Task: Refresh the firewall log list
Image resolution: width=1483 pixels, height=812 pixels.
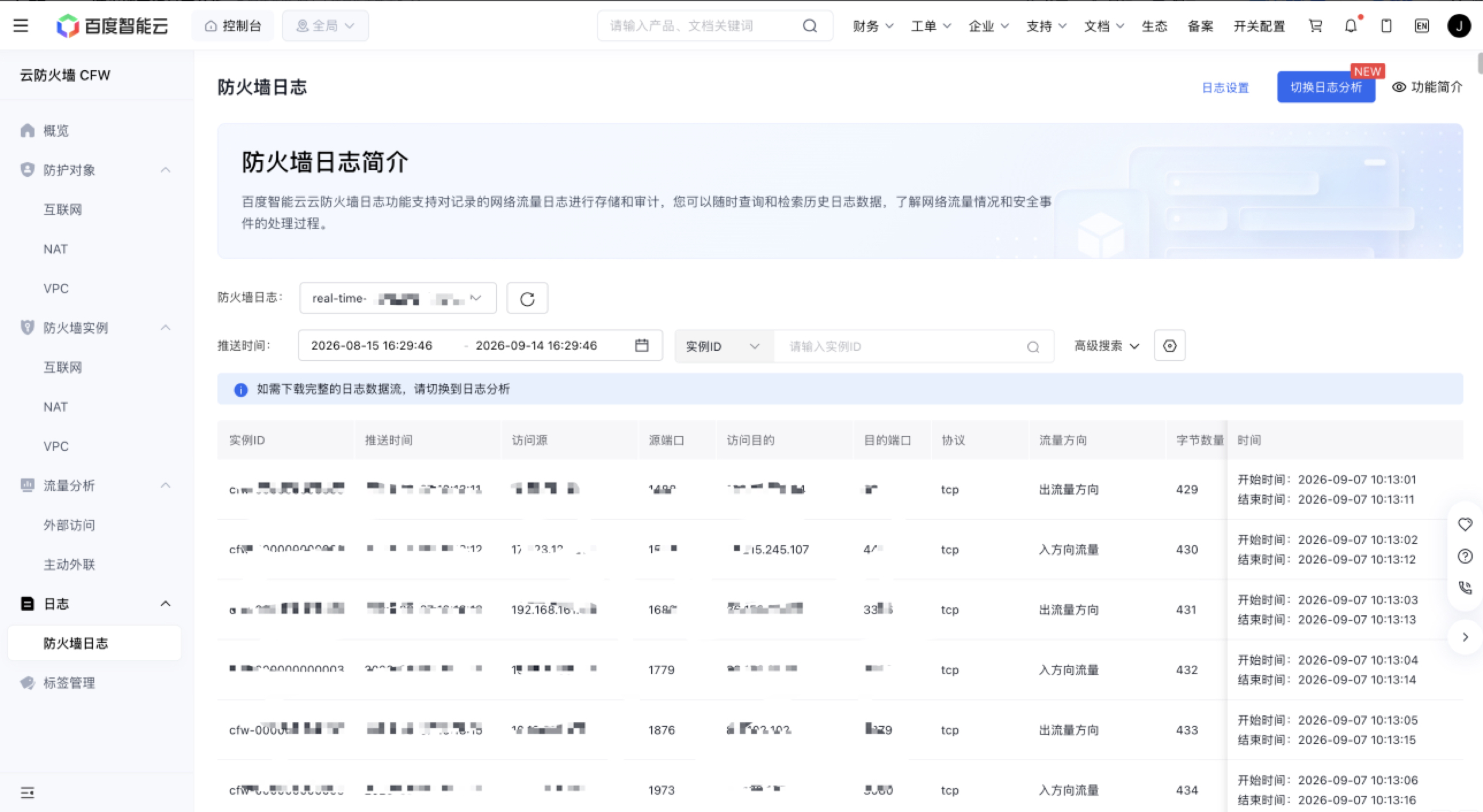Action: pyautogui.click(x=528, y=298)
